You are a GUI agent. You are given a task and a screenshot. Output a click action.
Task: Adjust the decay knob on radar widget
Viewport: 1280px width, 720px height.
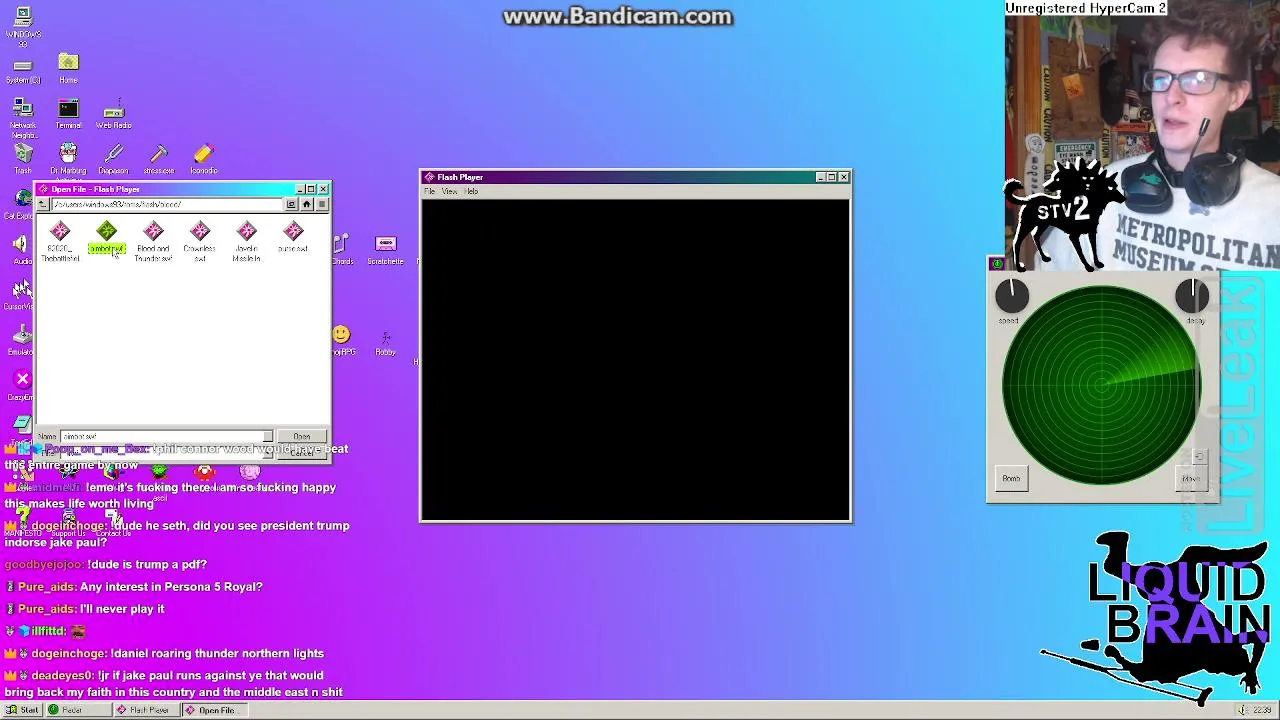[1192, 296]
